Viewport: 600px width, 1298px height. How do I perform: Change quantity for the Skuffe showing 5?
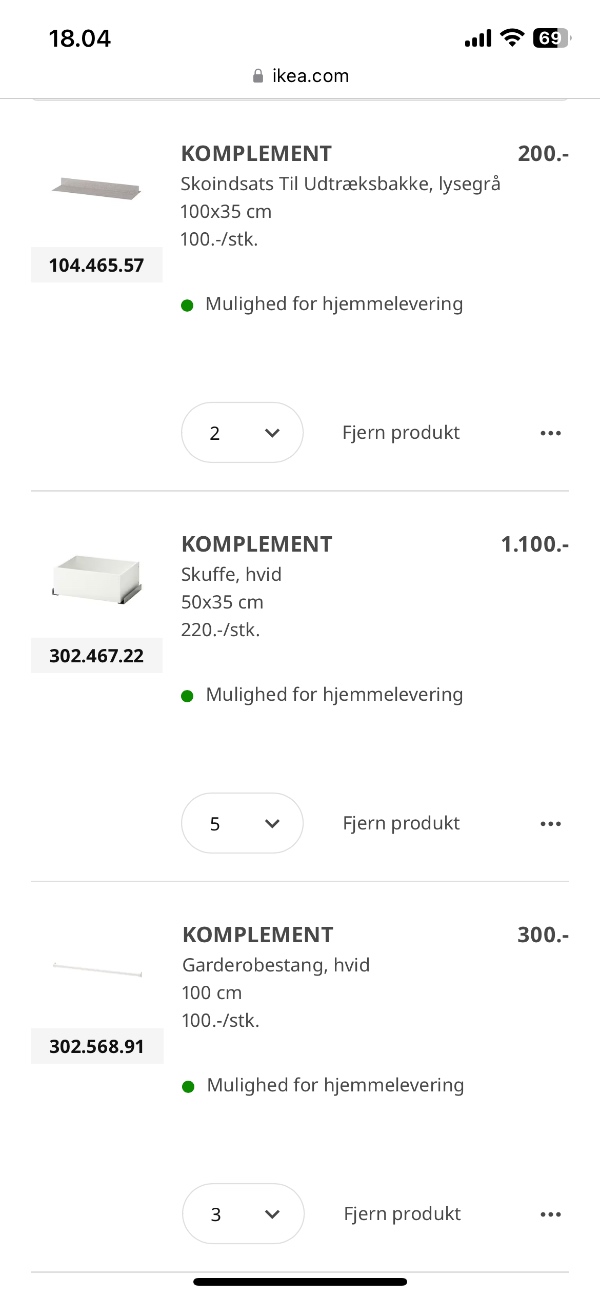point(242,823)
